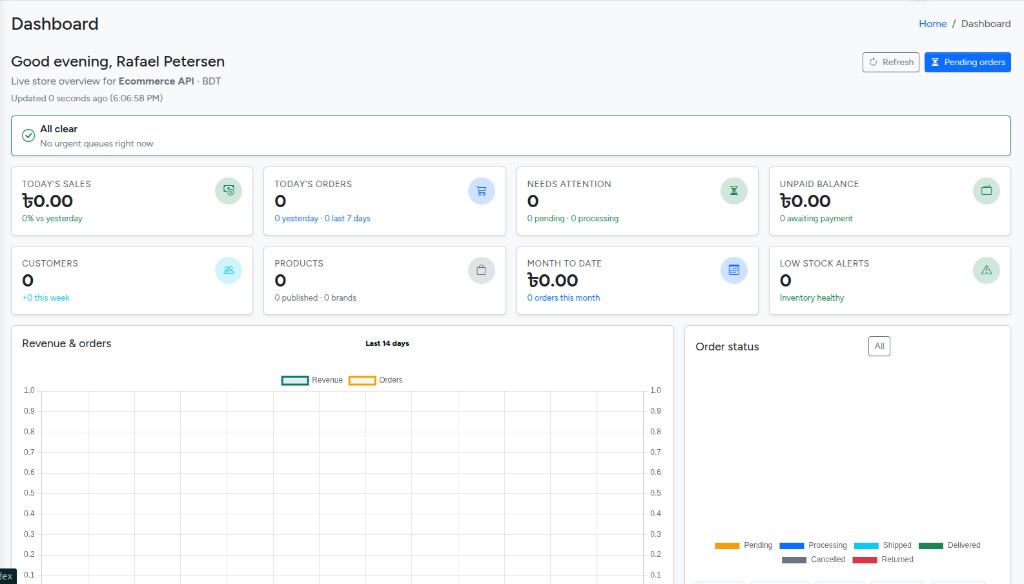Click 'Inventory healthy' status text

(x=812, y=297)
